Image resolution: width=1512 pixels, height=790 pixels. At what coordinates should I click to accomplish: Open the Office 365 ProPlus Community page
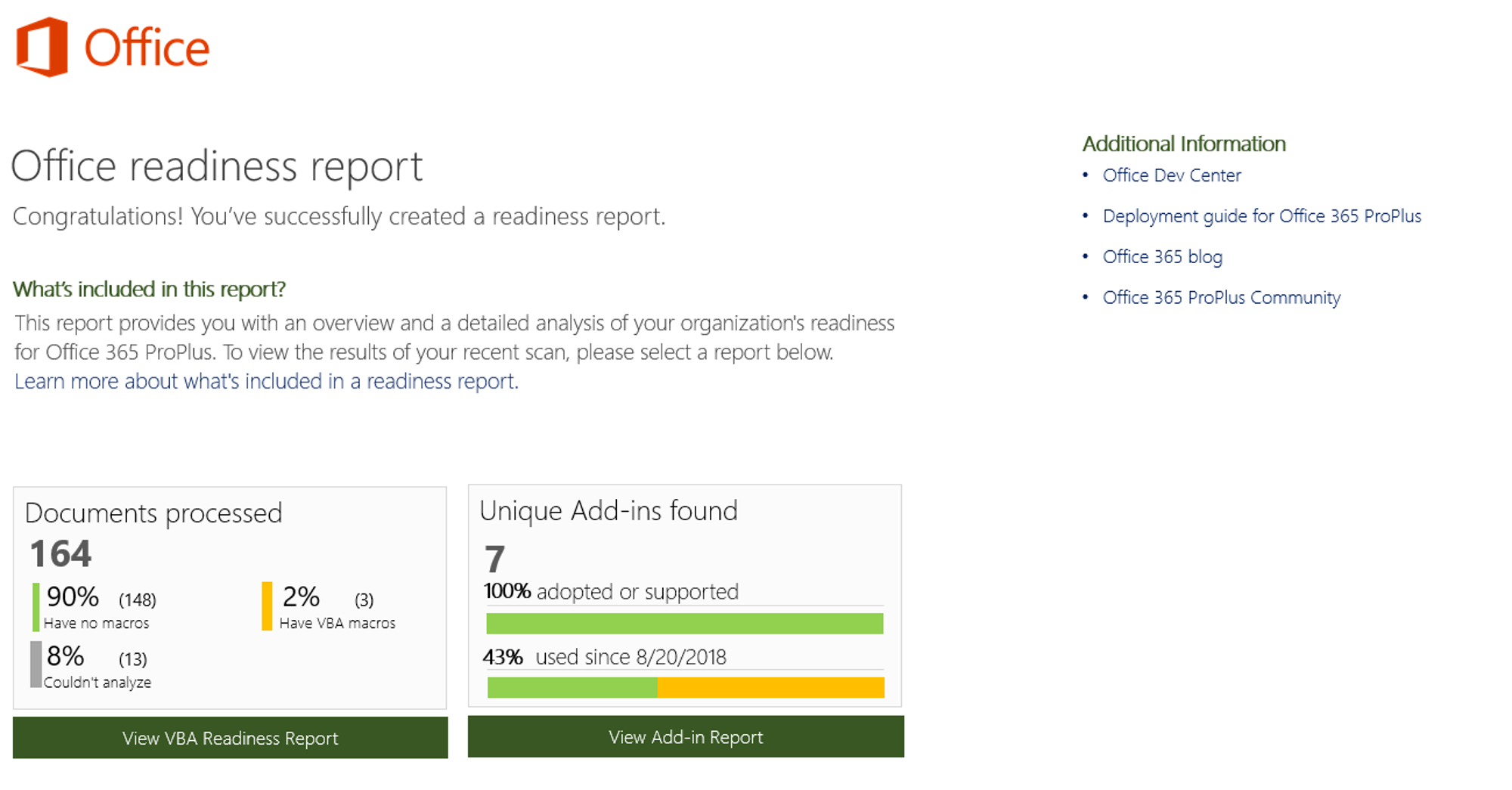pyautogui.click(x=1221, y=297)
